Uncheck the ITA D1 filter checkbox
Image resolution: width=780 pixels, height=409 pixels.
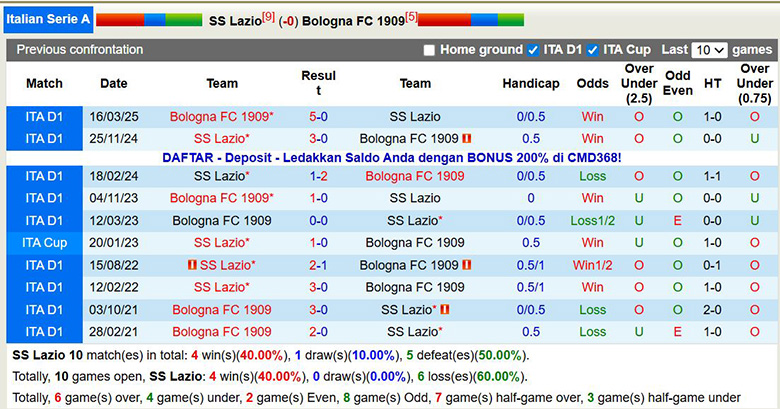(535, 50)
